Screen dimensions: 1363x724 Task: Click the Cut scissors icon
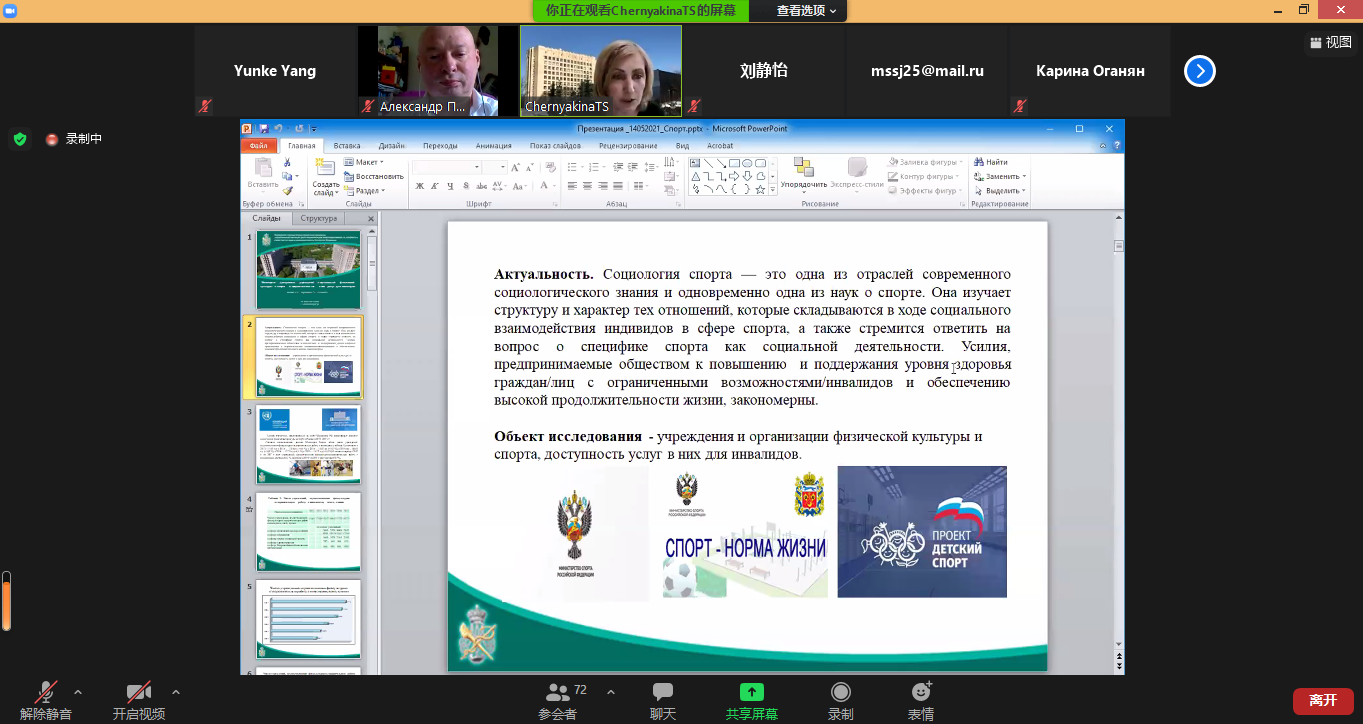[287, 162]
